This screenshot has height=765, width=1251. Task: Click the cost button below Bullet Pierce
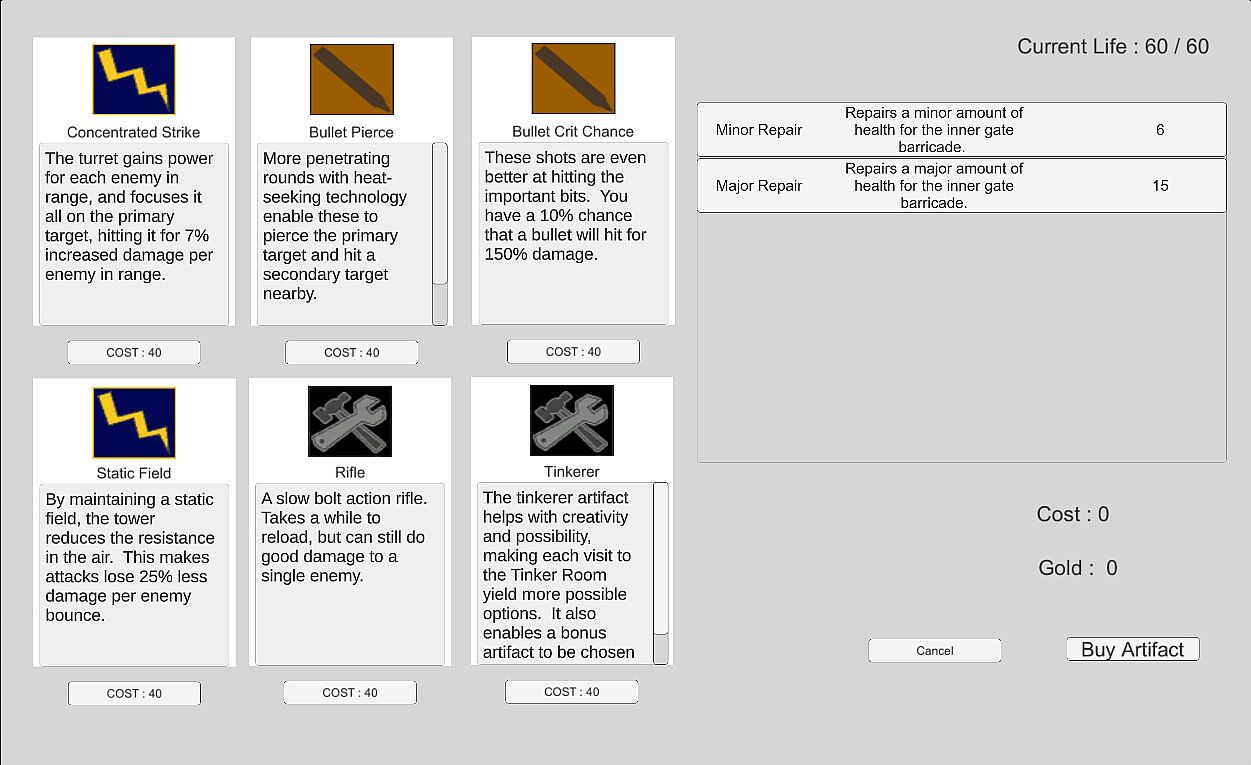352,352
